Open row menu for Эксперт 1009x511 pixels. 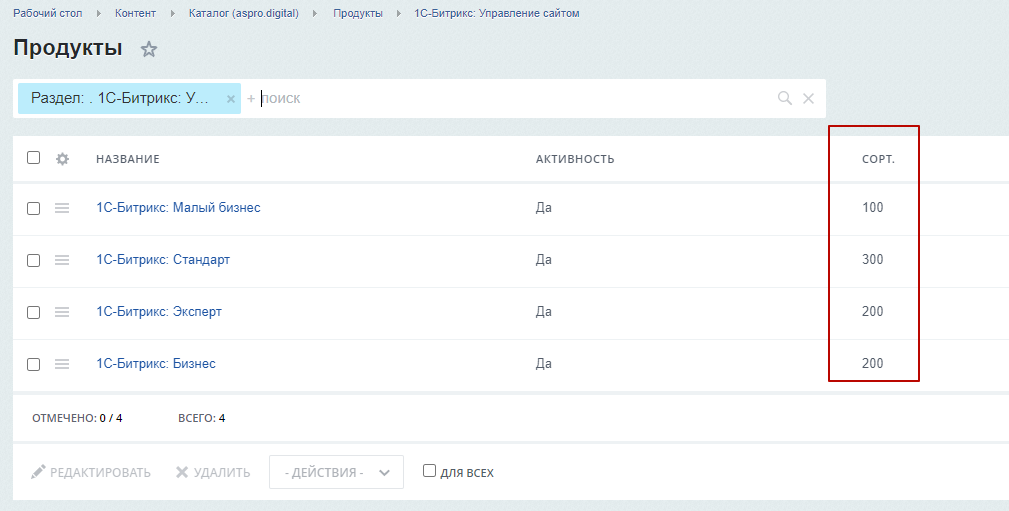click(62, 312)
